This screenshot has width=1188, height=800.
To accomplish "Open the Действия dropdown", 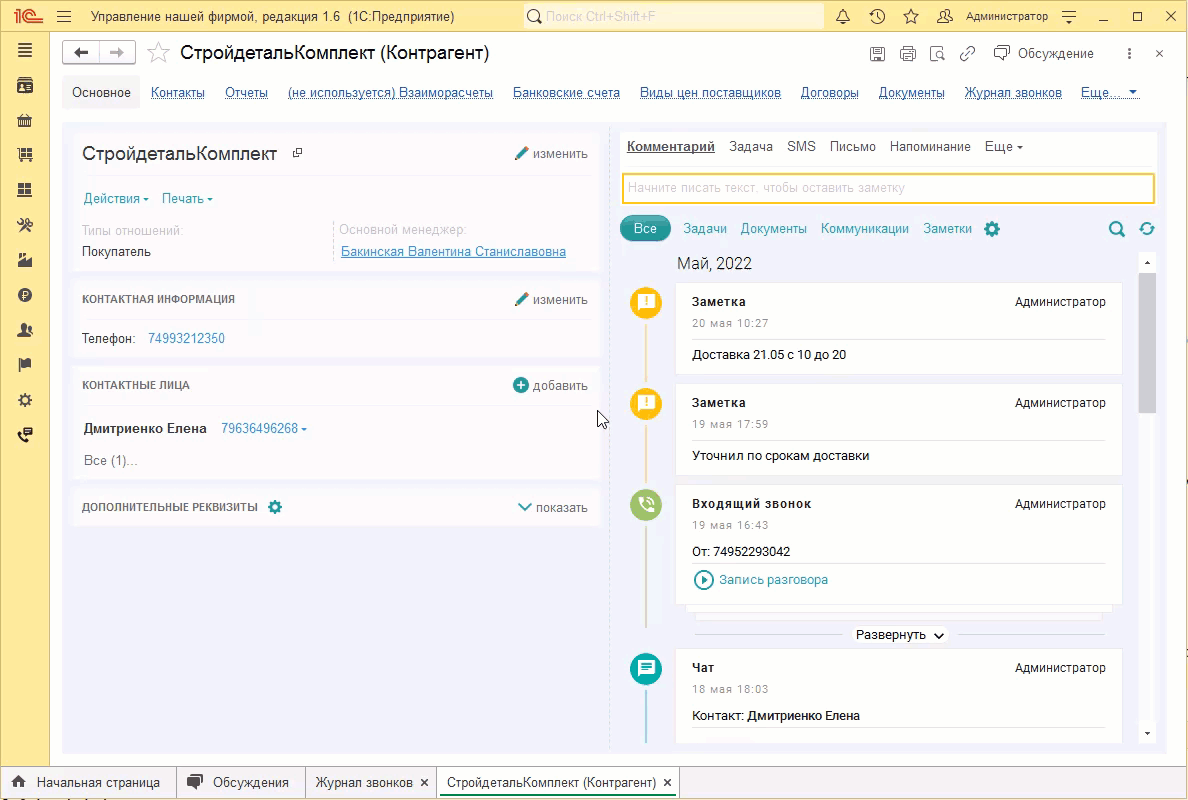I will pyautogui.click(x=116, y=199).
